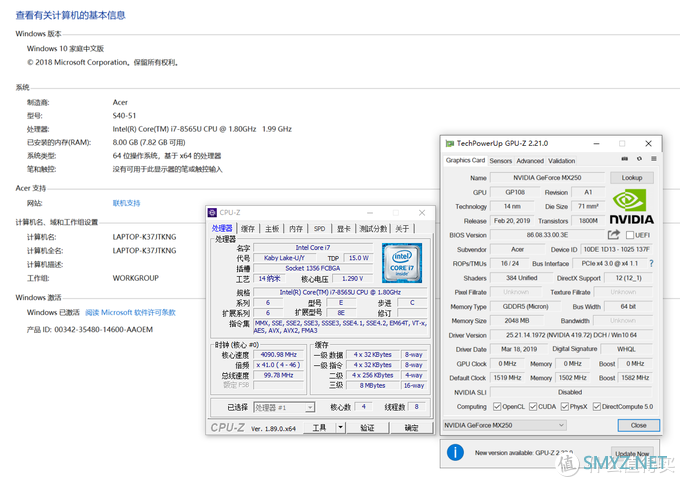
Task: Select the 测试分数 tab in CPU-Z
Action: (373, 229)
